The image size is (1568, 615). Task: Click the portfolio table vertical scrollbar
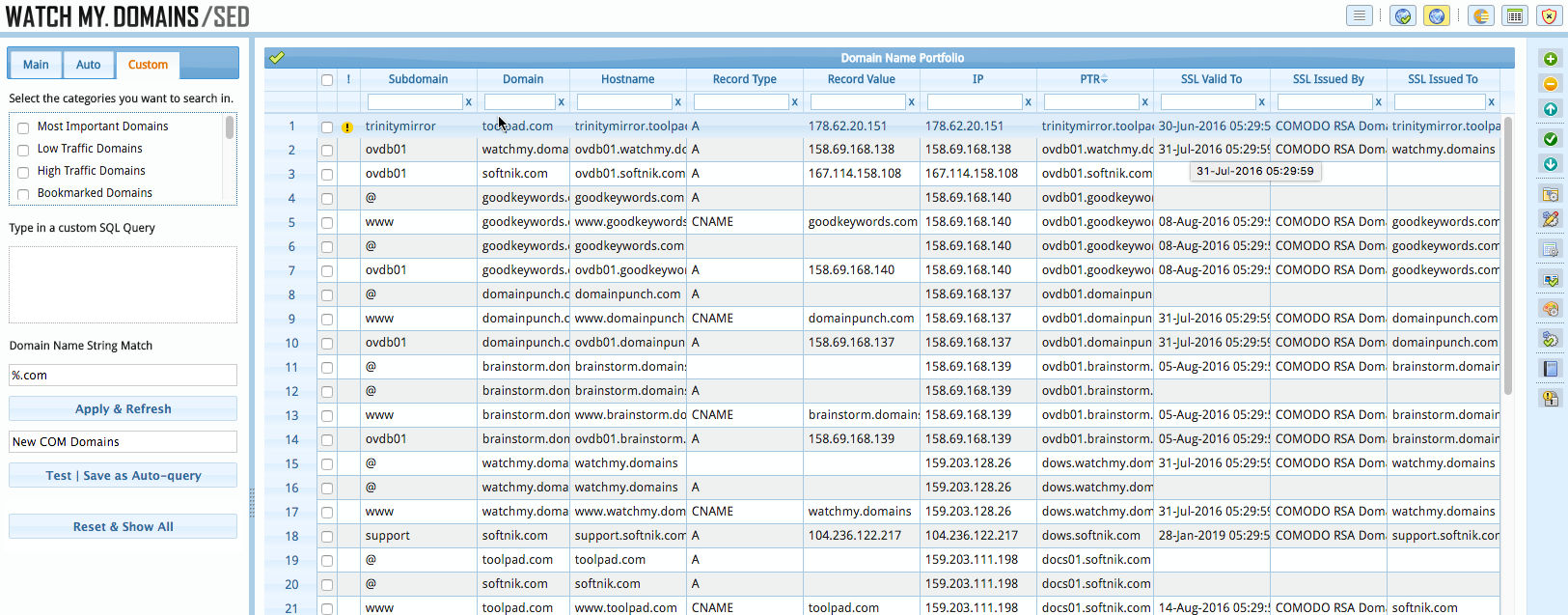pos(1508,256)
